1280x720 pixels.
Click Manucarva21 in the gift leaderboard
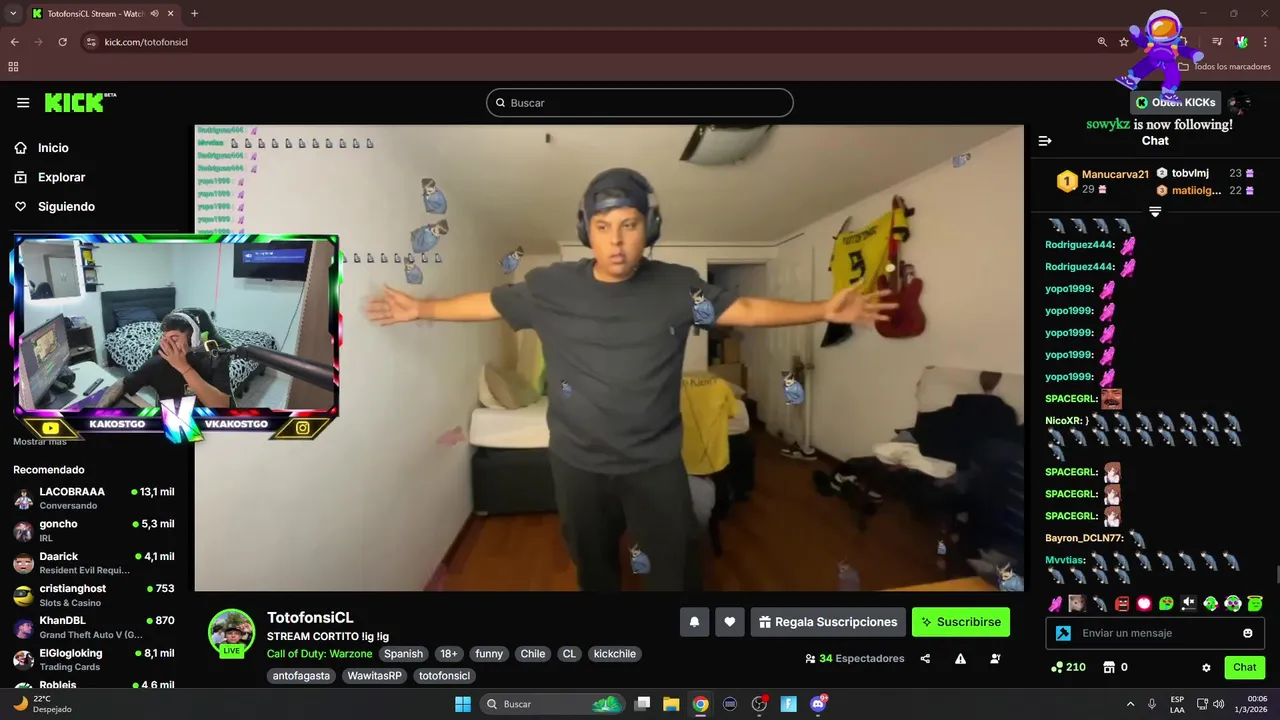tap(1115, 174)
